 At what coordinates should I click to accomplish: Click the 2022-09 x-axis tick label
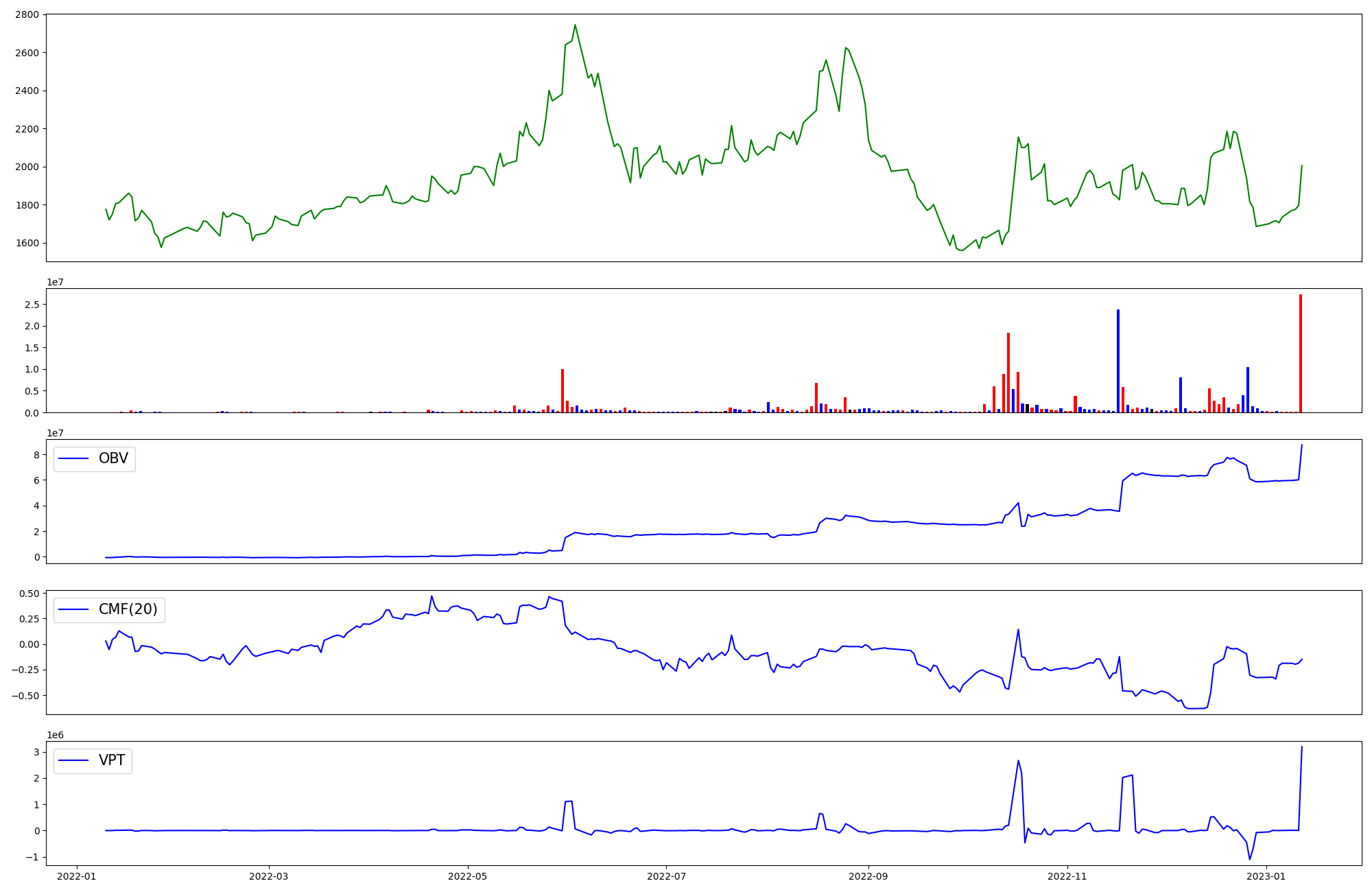[x=868, y=876]
